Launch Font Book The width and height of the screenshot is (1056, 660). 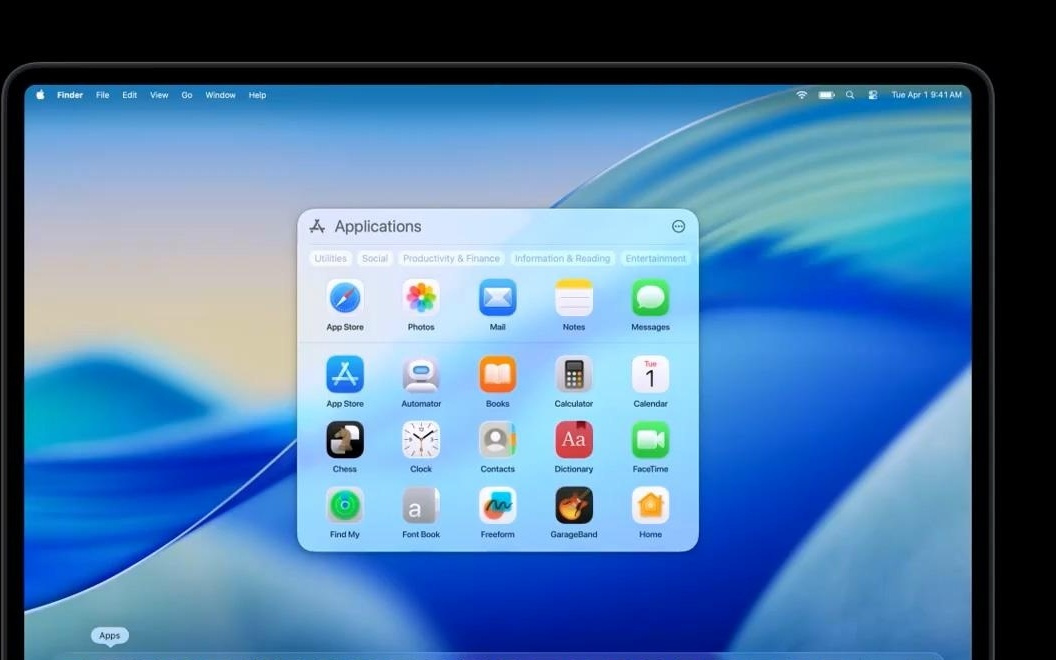point(421,505)
